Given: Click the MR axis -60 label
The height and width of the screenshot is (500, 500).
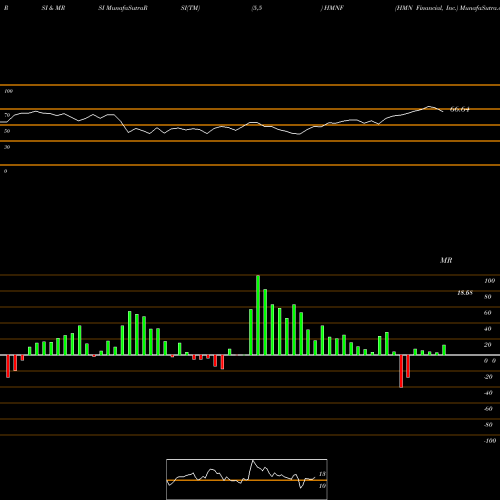Looking at the screenshot, I should point(488,409).
